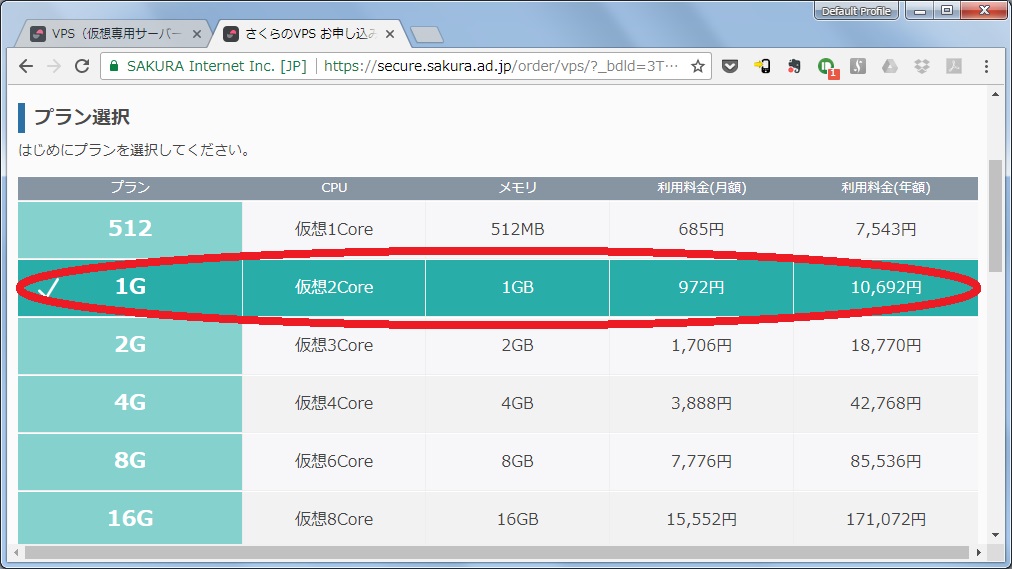
Task: Reload the current page
Action: [x=82, y=66]
